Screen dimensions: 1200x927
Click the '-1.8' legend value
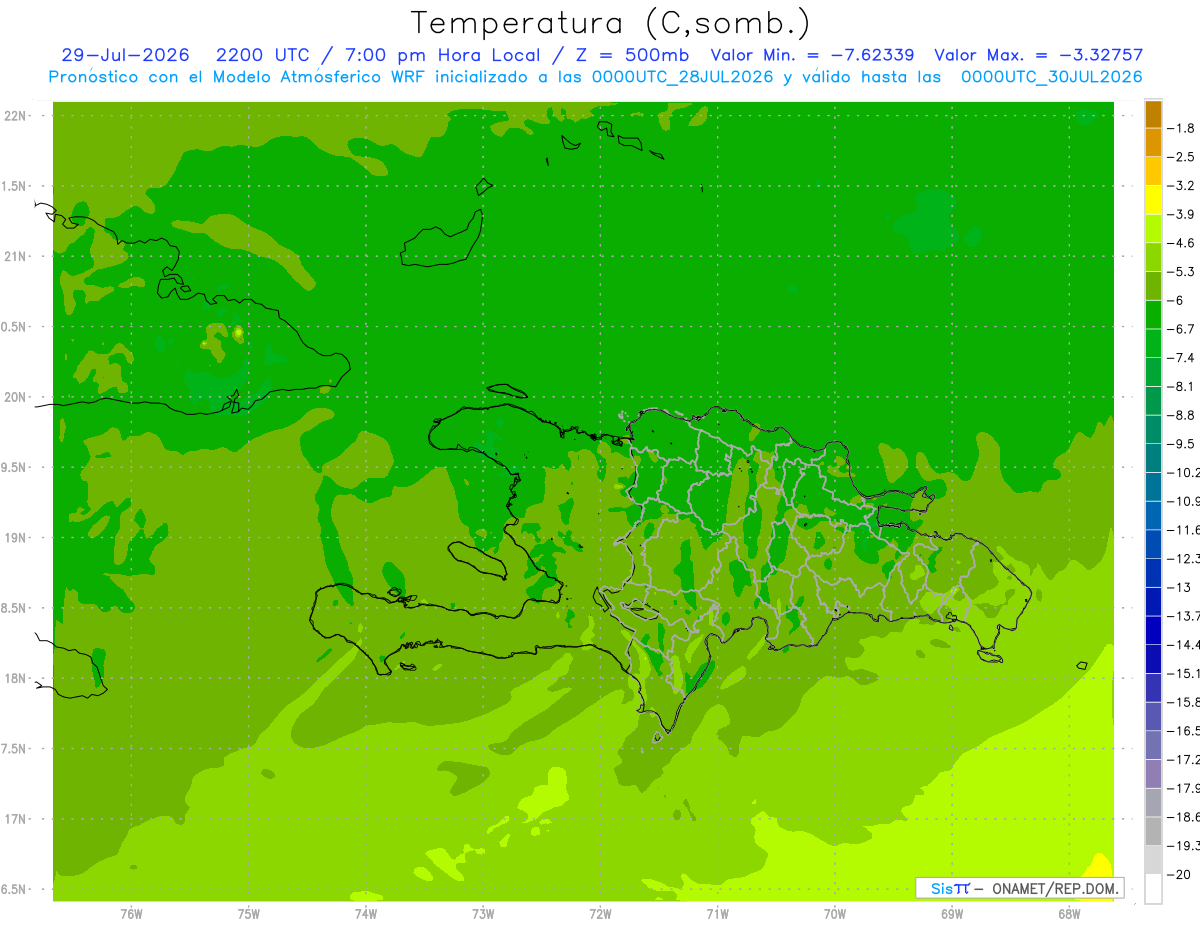point(1181,128)
